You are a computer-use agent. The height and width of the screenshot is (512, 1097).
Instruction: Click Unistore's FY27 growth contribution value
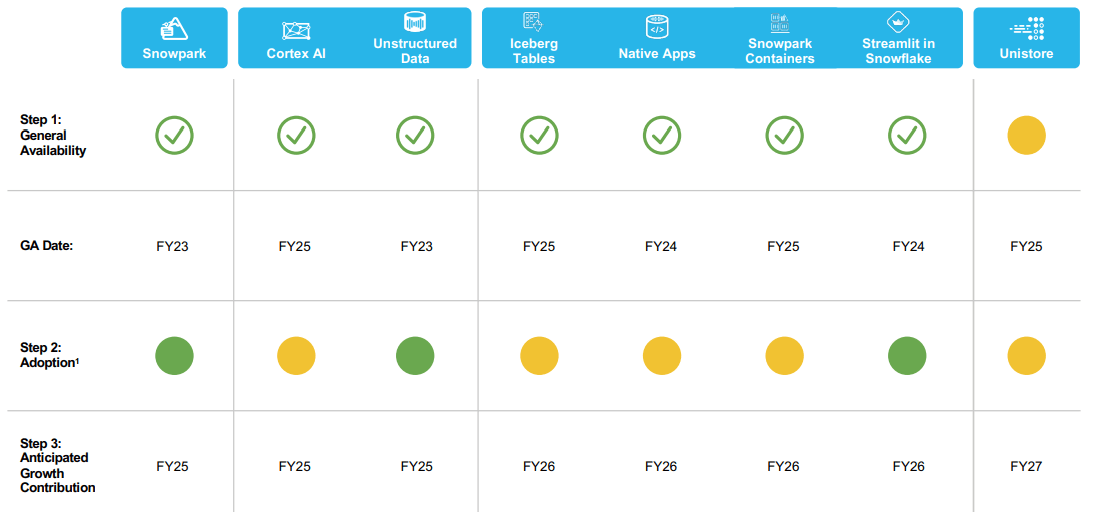[1026, 466]
